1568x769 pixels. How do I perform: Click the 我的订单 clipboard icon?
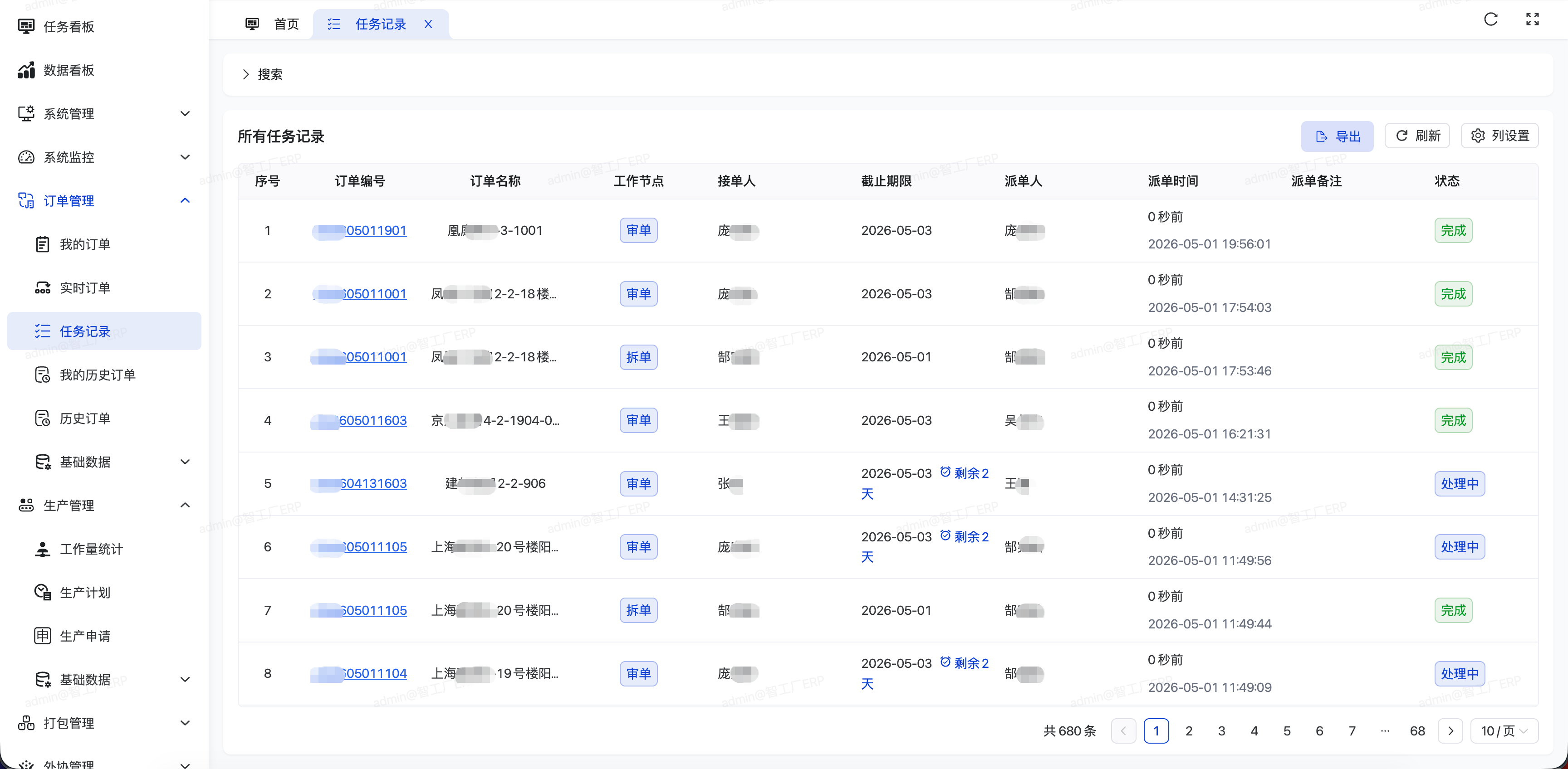(42, 244)
